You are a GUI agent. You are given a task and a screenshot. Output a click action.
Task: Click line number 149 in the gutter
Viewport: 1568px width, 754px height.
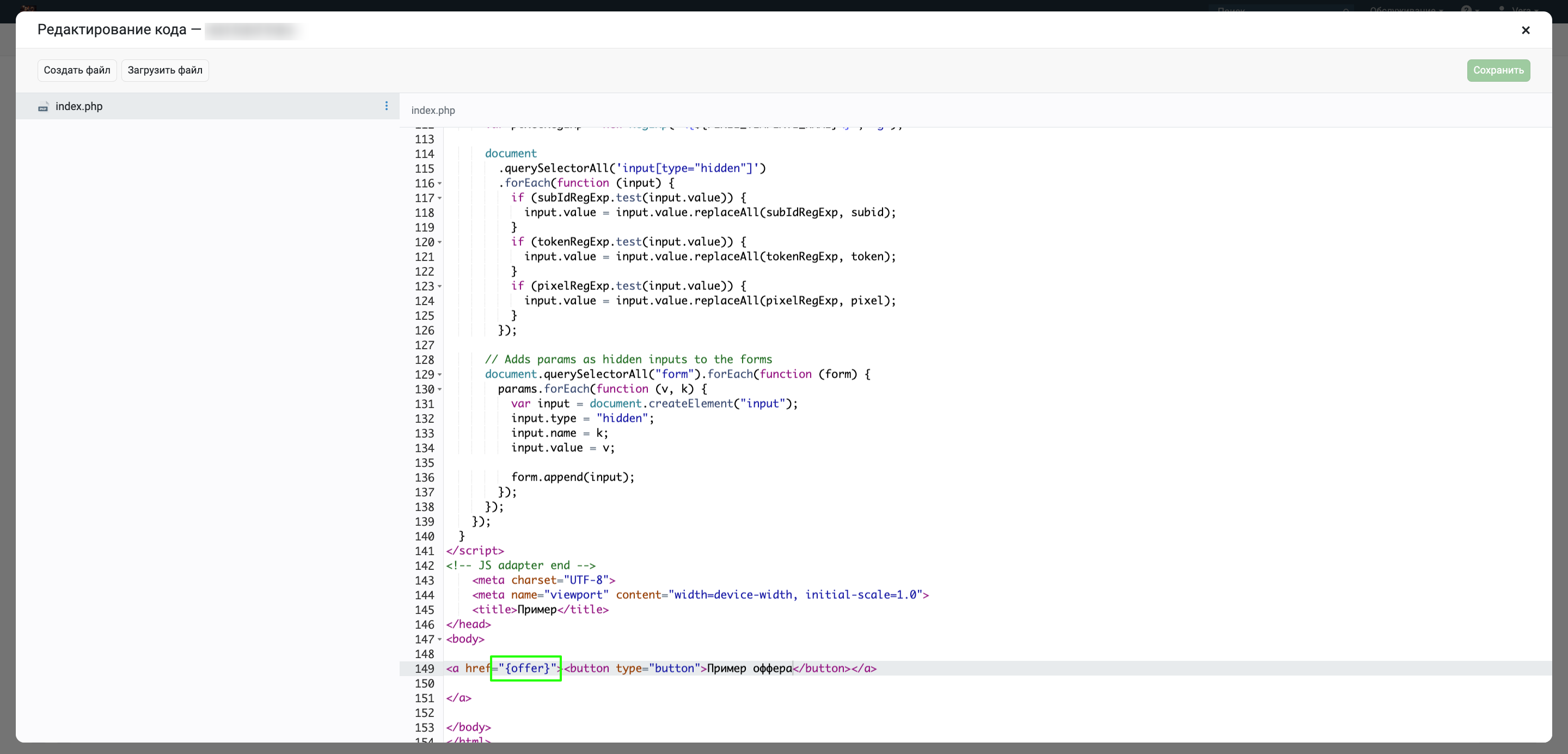[x=424, y=668]
